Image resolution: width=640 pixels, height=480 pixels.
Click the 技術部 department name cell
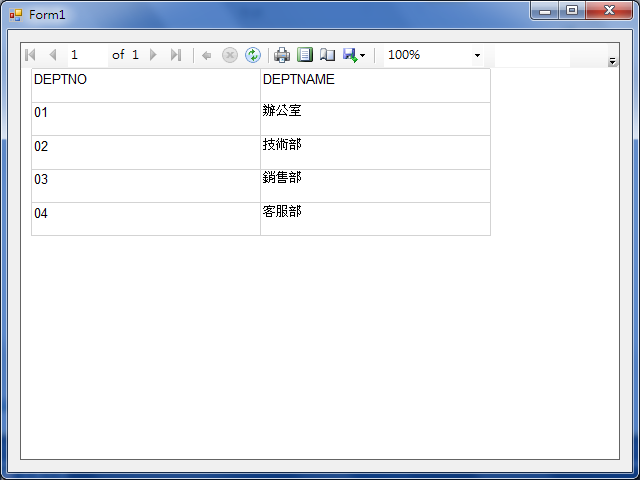376,152
